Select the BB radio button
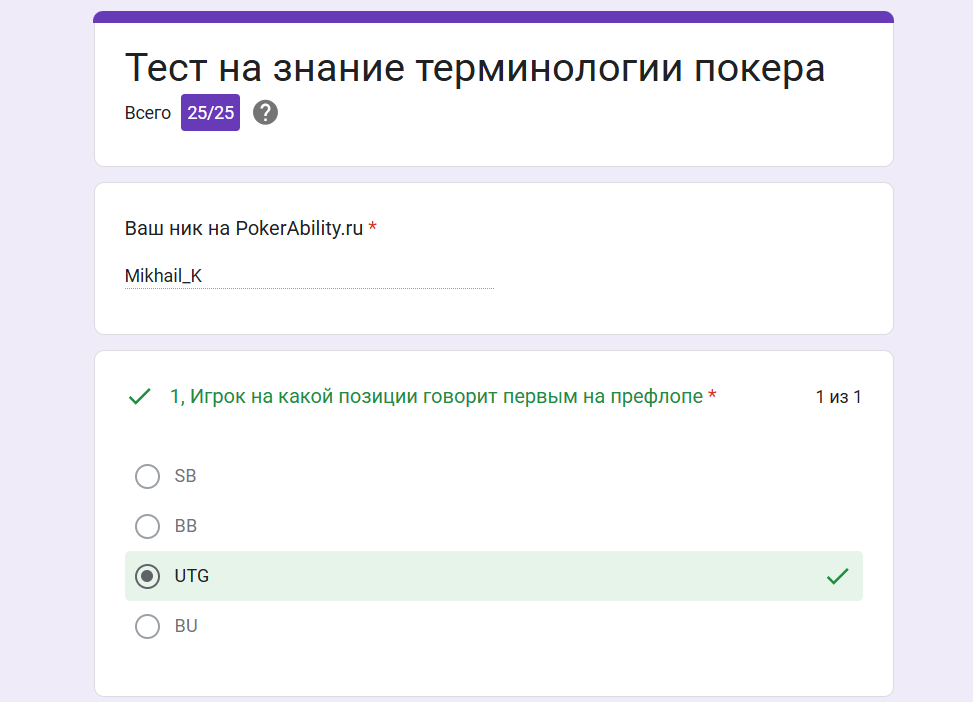Viewport: 973px width, 702px height. click(147, 526)
